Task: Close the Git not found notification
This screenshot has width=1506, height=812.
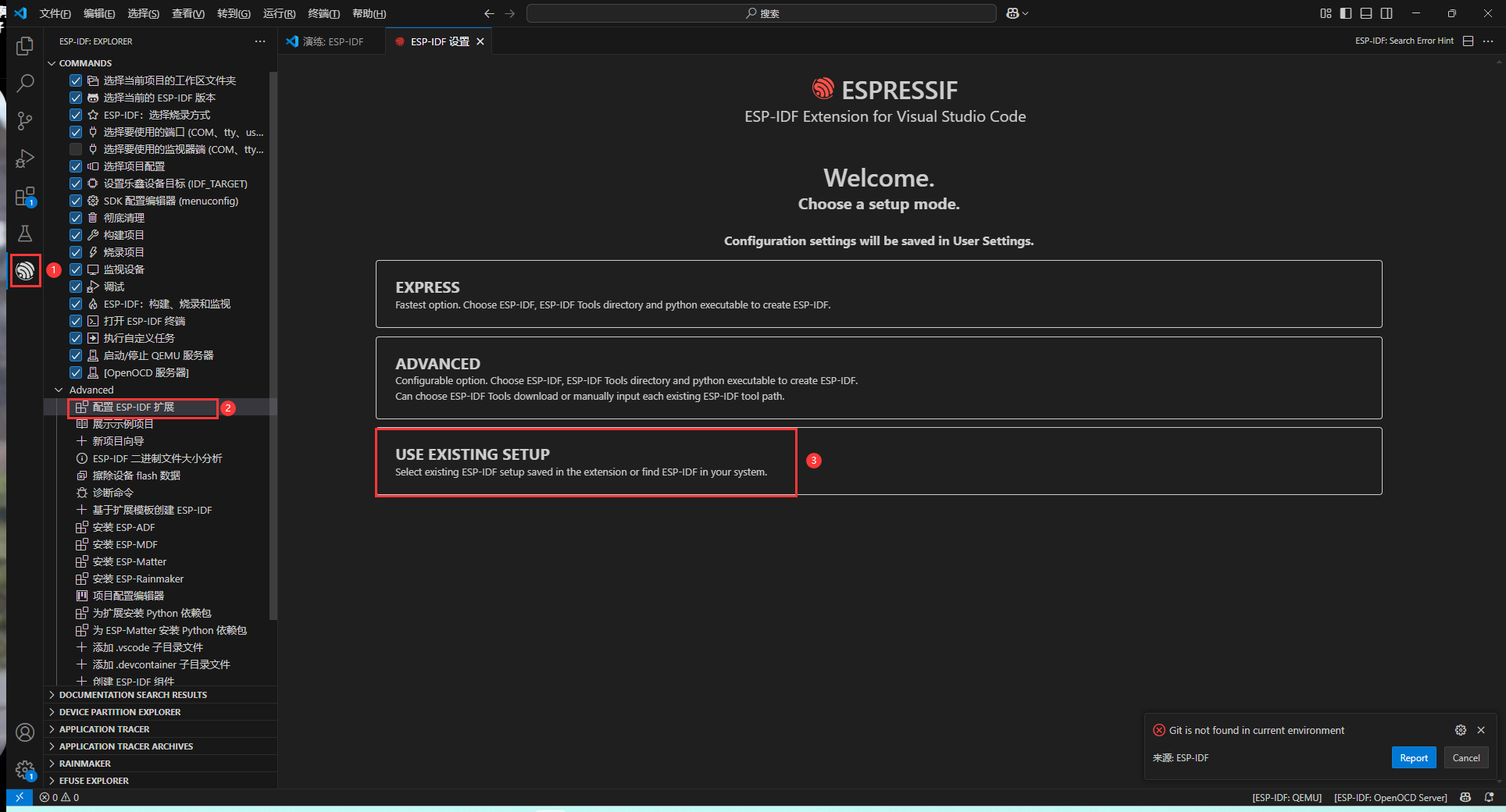Action: (1481, 730)
